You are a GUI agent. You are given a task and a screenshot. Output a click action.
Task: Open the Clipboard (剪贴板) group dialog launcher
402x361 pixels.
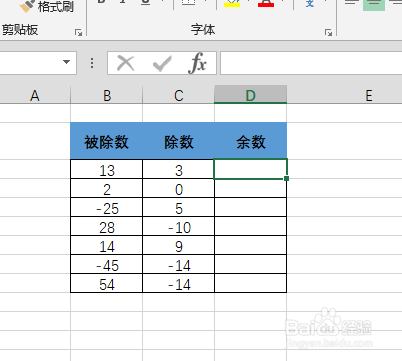(x=79, y=32)
